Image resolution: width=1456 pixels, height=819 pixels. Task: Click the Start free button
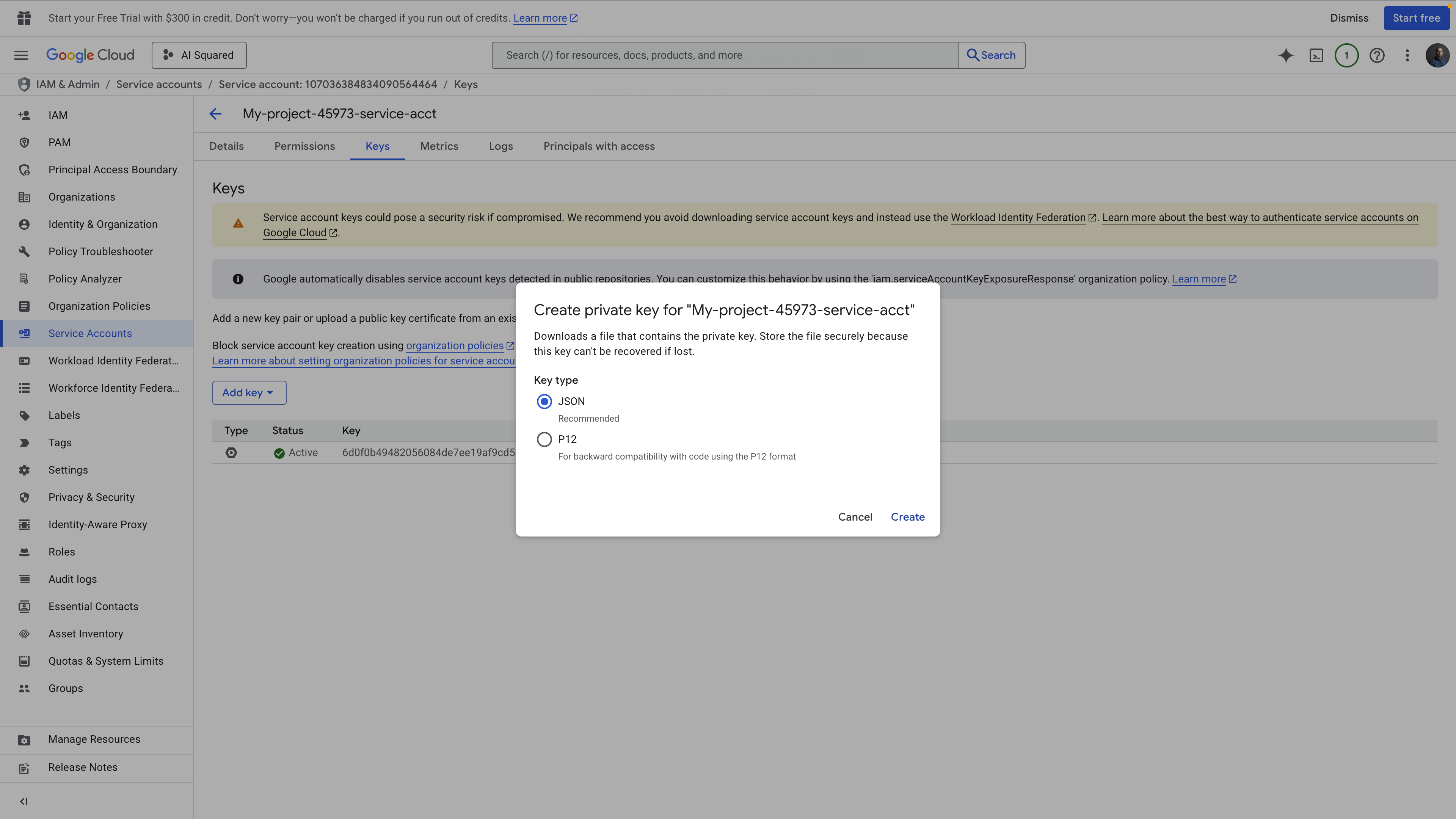[x=1417, y=18]
